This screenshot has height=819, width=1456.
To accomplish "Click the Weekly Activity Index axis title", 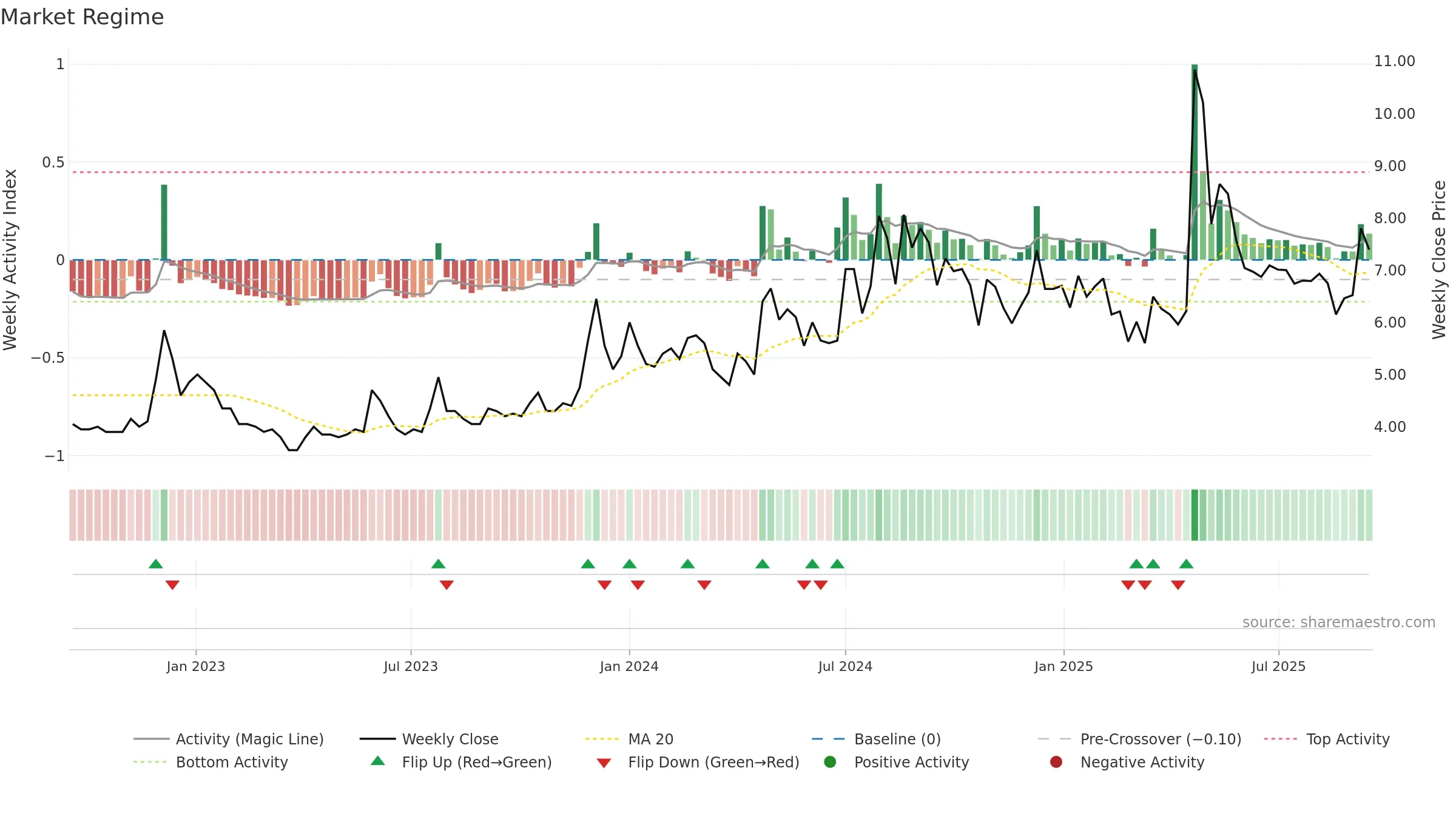I will coord(10,260).
